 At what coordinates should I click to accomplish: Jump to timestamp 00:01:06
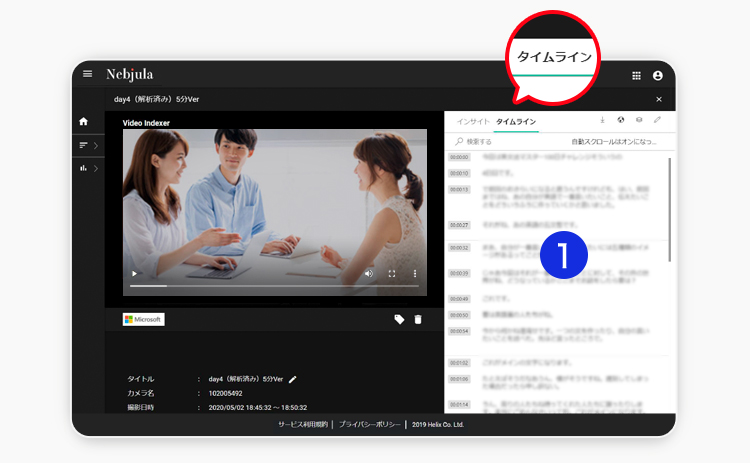pyautogui.click(x=459, y=379)
